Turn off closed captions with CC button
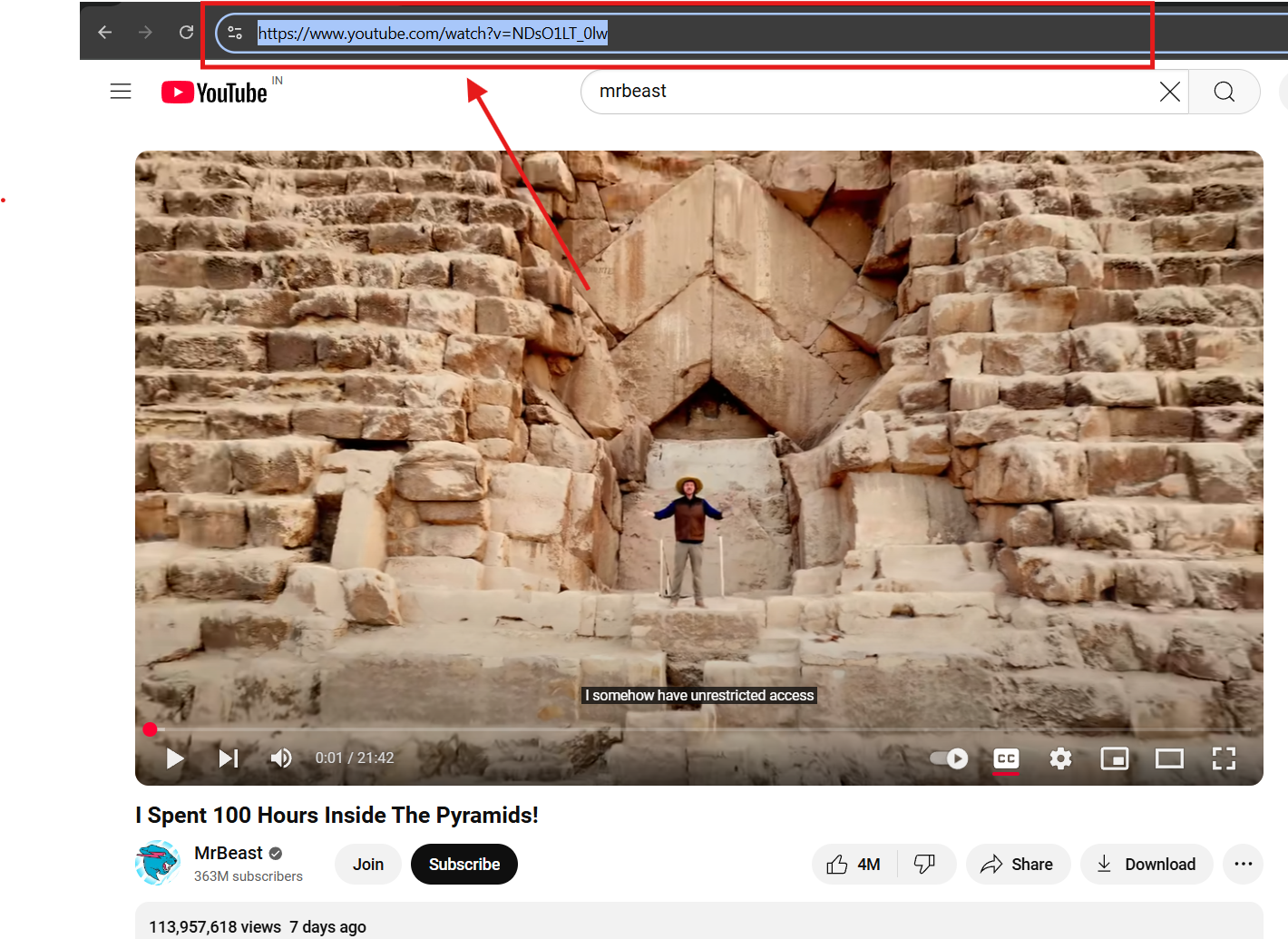The height and width of the screenshot is (939, 1288). point(1006,758)
